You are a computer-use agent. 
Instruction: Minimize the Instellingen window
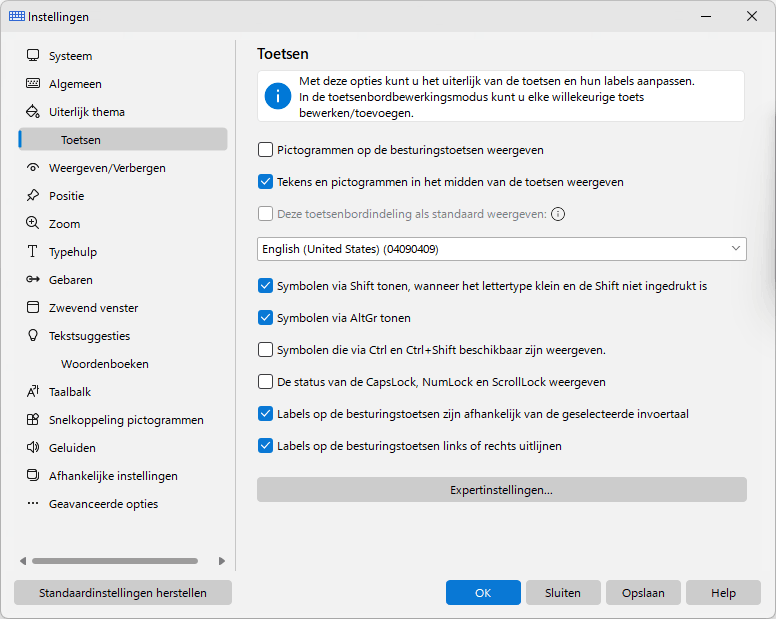706,16
